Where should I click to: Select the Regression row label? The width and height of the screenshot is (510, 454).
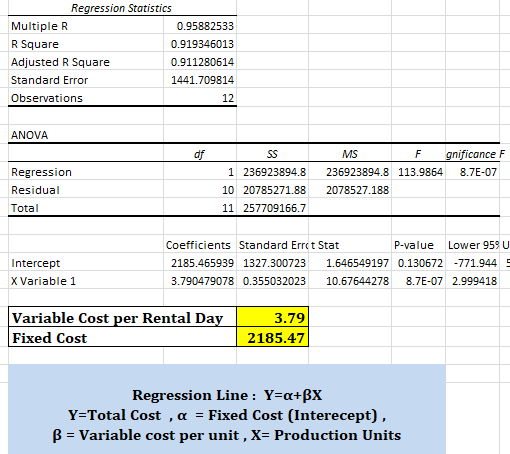[86, 172]
